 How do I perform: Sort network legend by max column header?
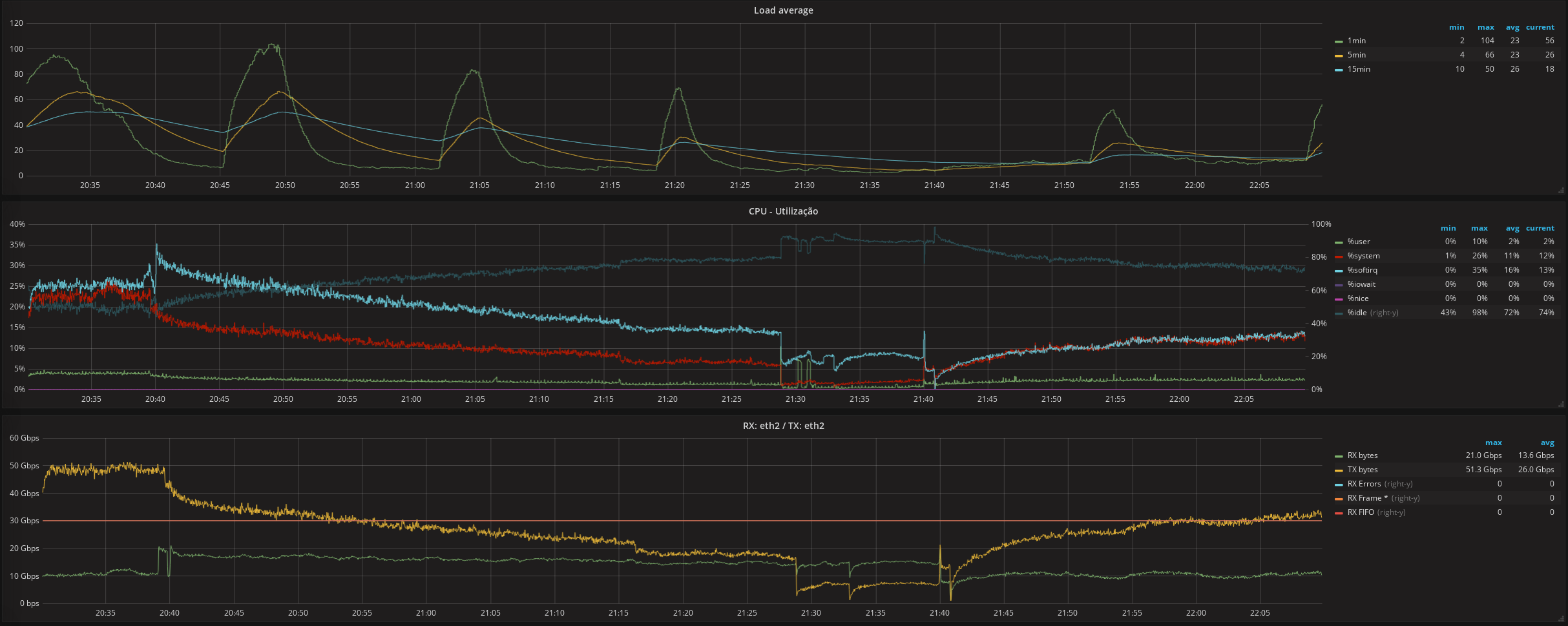click(1493, 443)
